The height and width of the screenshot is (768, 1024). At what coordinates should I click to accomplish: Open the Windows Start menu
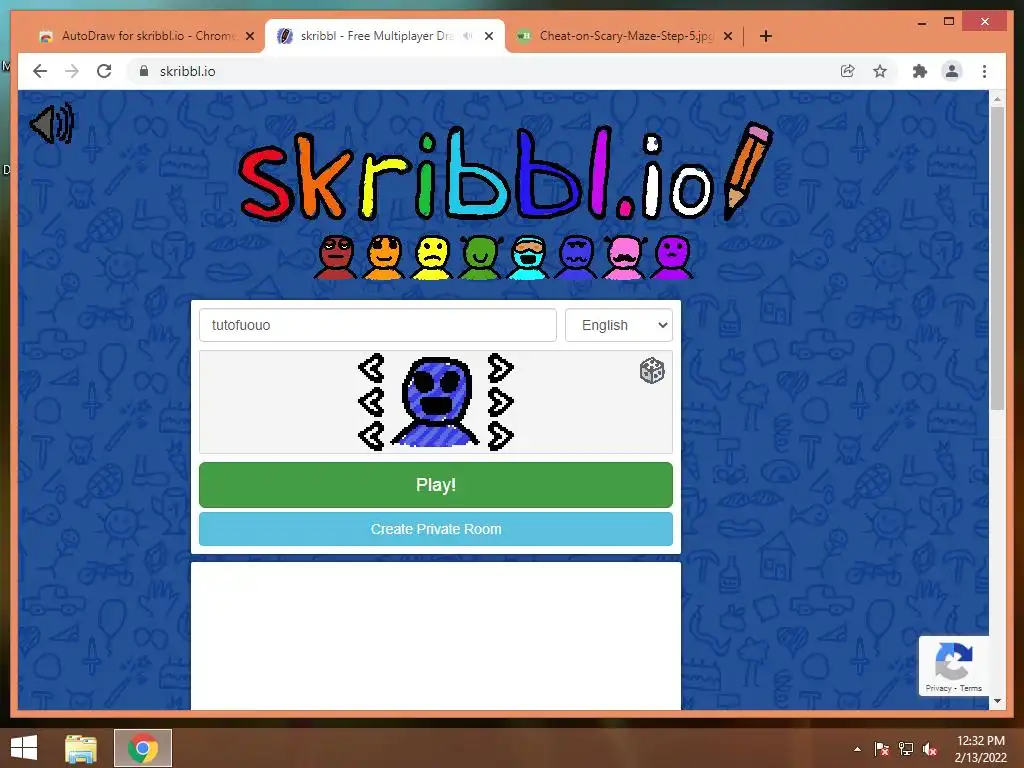[24, 748]
